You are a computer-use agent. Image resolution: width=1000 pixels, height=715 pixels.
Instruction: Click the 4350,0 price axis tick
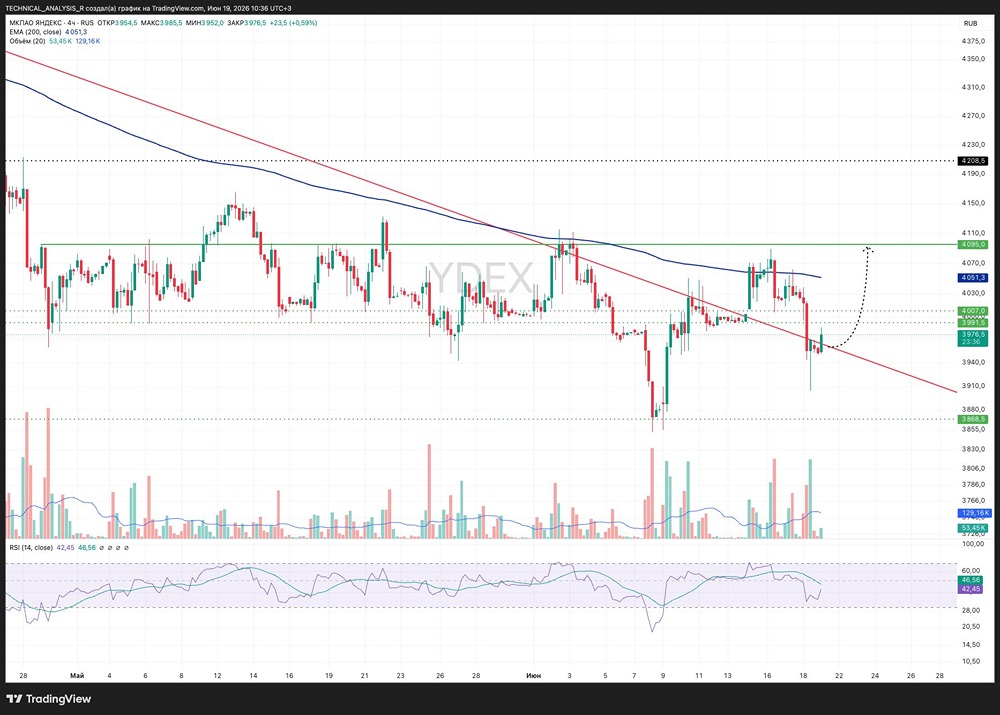click(x=973, y=59)
